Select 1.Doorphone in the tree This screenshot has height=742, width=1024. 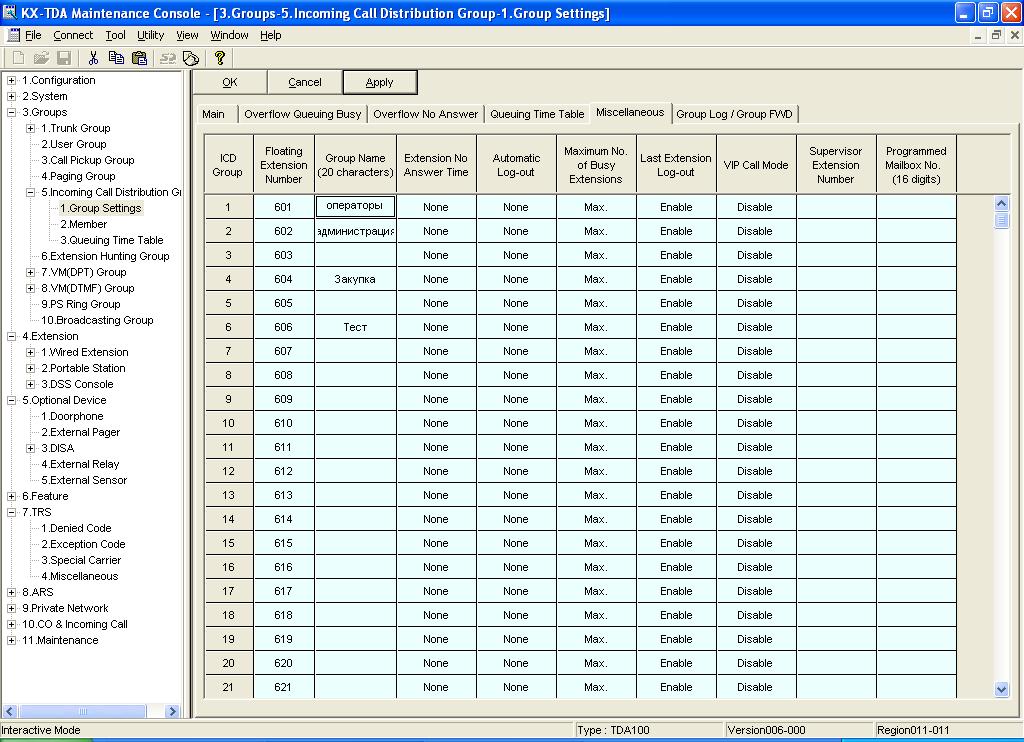[72, 416]
